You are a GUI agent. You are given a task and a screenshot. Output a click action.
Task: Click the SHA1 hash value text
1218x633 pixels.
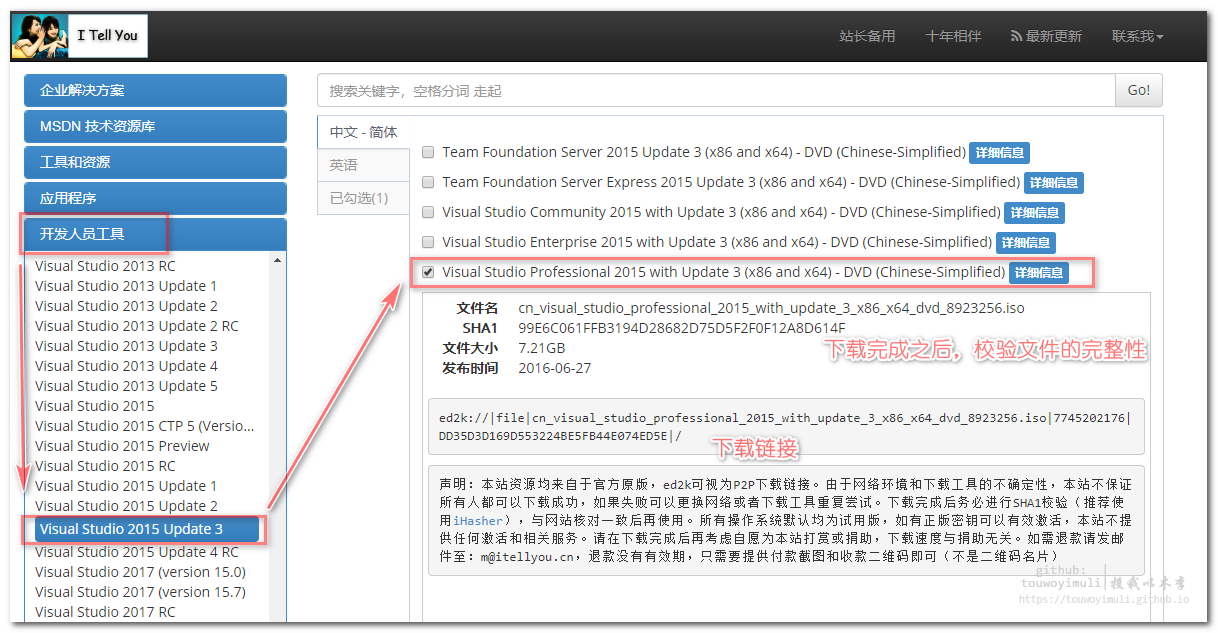click(681, 328)
